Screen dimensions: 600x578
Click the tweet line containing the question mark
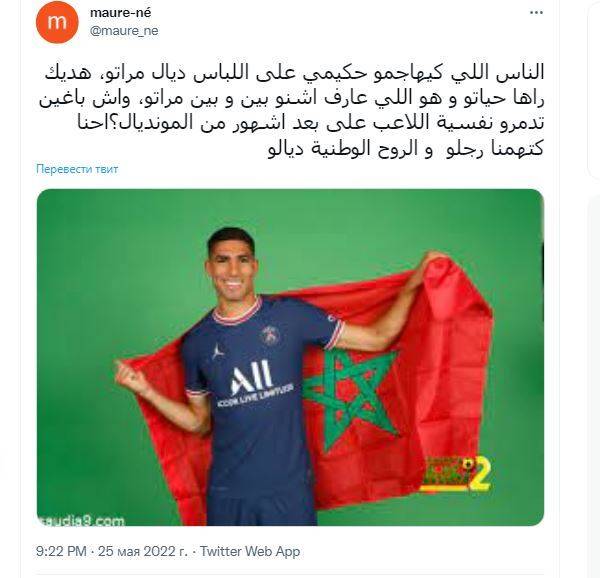[311, 124]
